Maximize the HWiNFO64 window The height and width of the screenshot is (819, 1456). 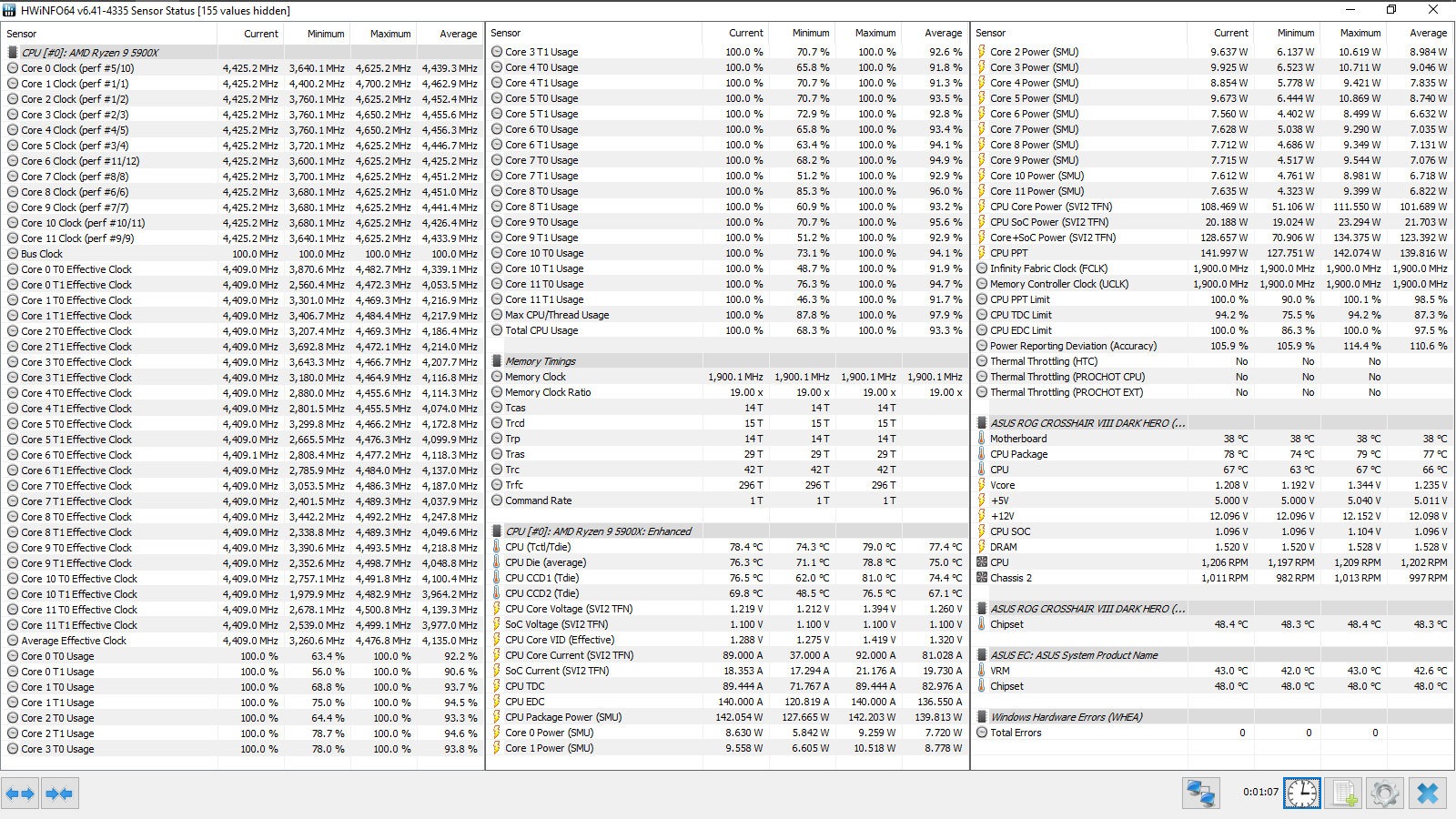click(x=1391, y=10)
